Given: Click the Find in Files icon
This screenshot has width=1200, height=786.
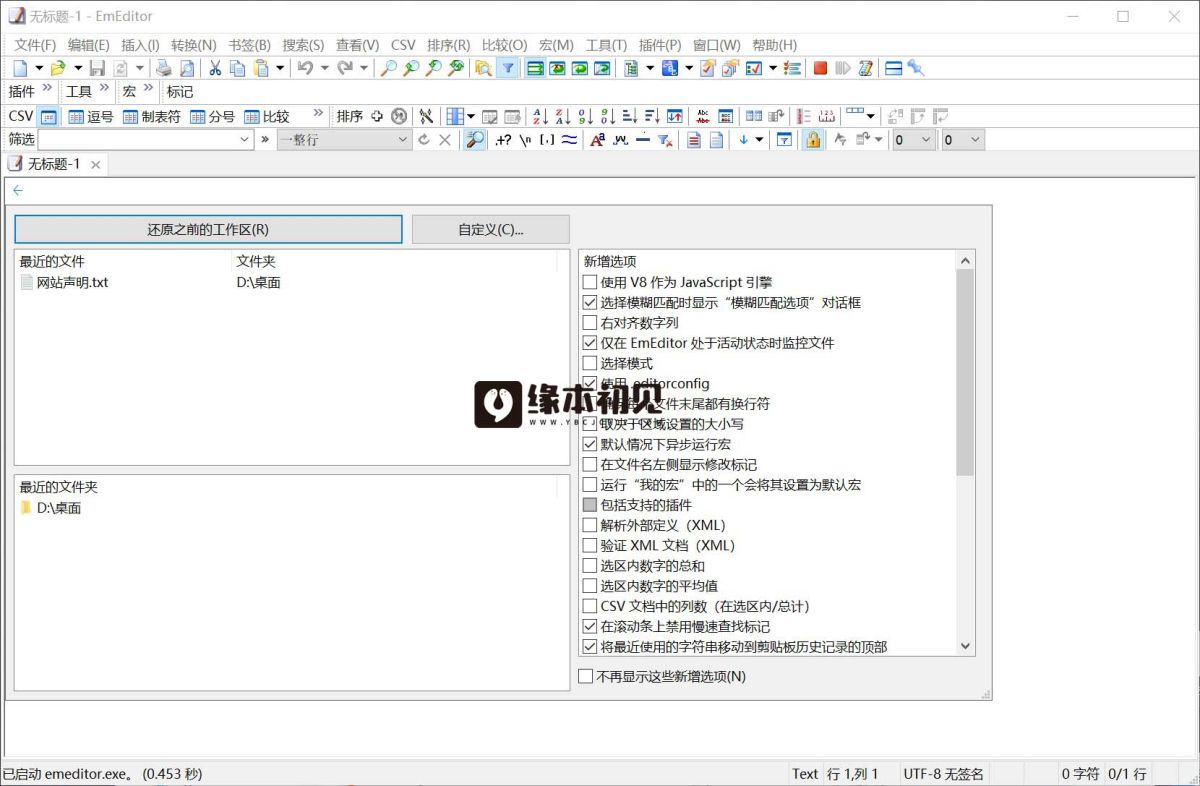Looking at the screenshot, I should [x=483, y=68].
